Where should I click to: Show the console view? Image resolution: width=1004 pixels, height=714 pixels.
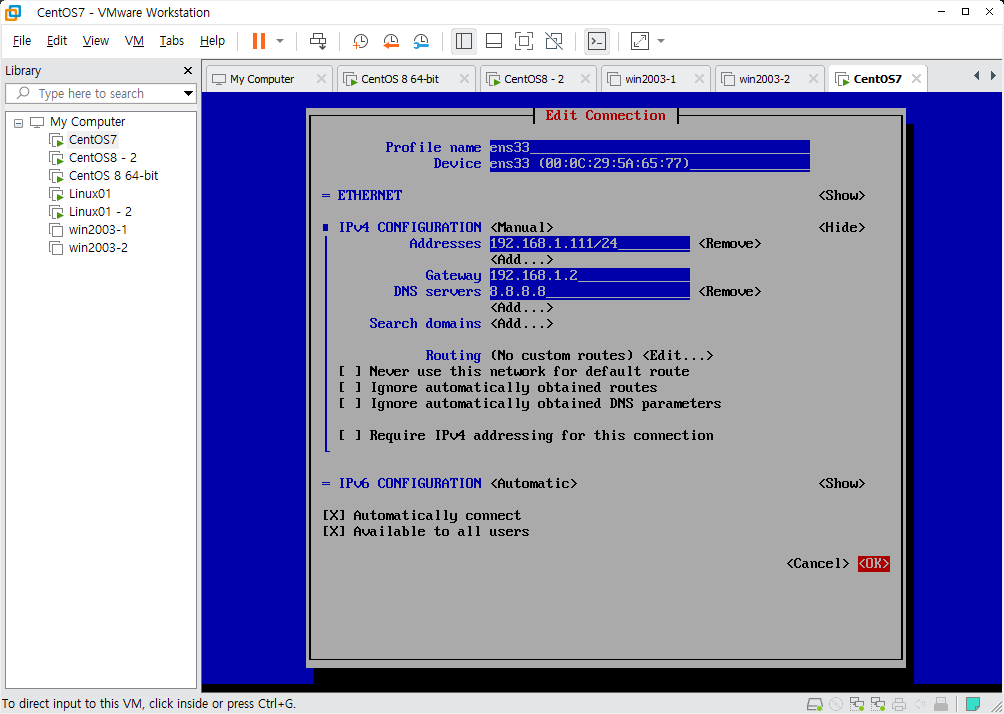click(597, 41)
